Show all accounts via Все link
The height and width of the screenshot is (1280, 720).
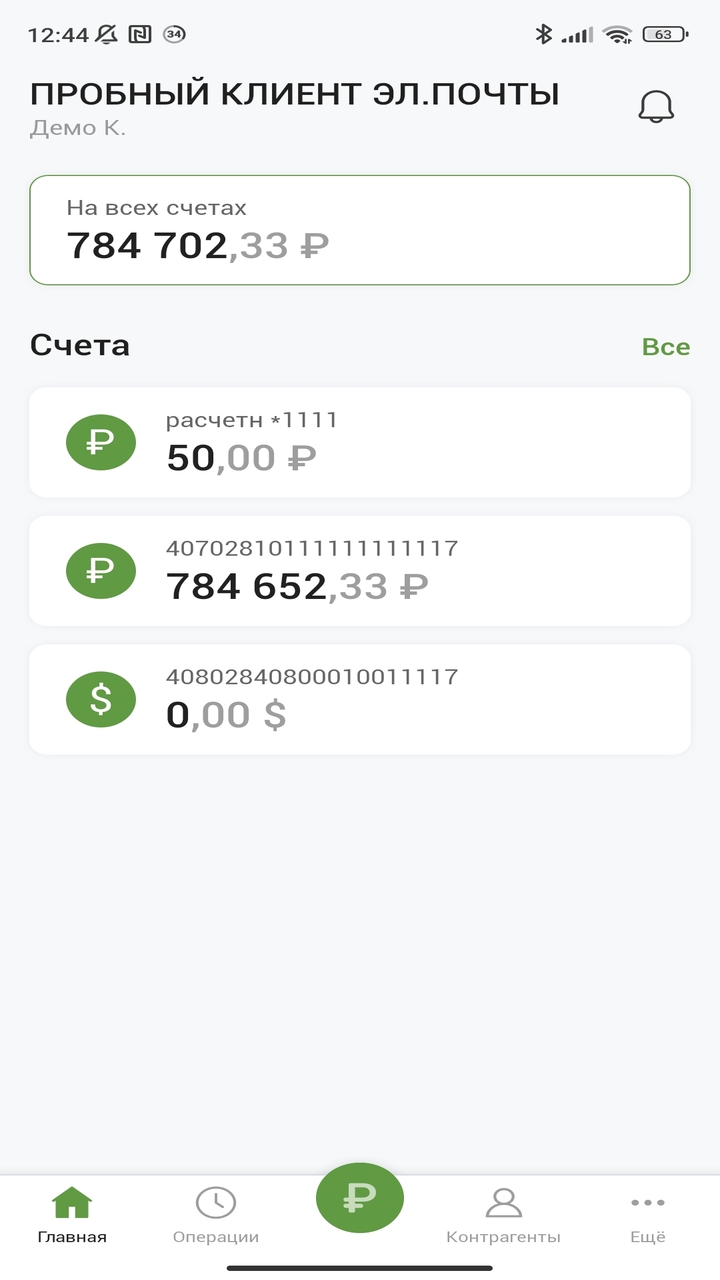pos(665,347)
